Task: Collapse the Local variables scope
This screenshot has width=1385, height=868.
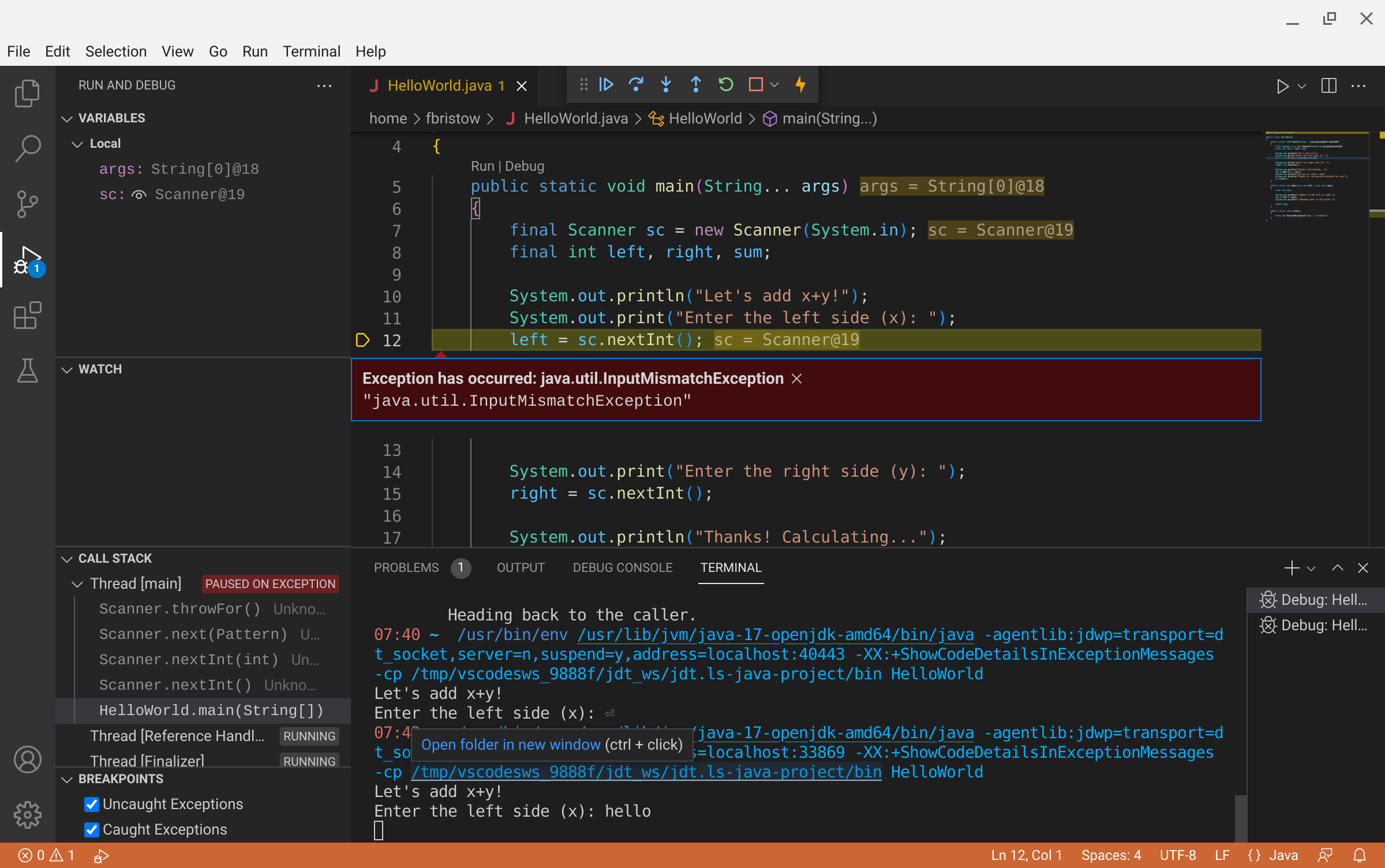Action: (77, 144)
